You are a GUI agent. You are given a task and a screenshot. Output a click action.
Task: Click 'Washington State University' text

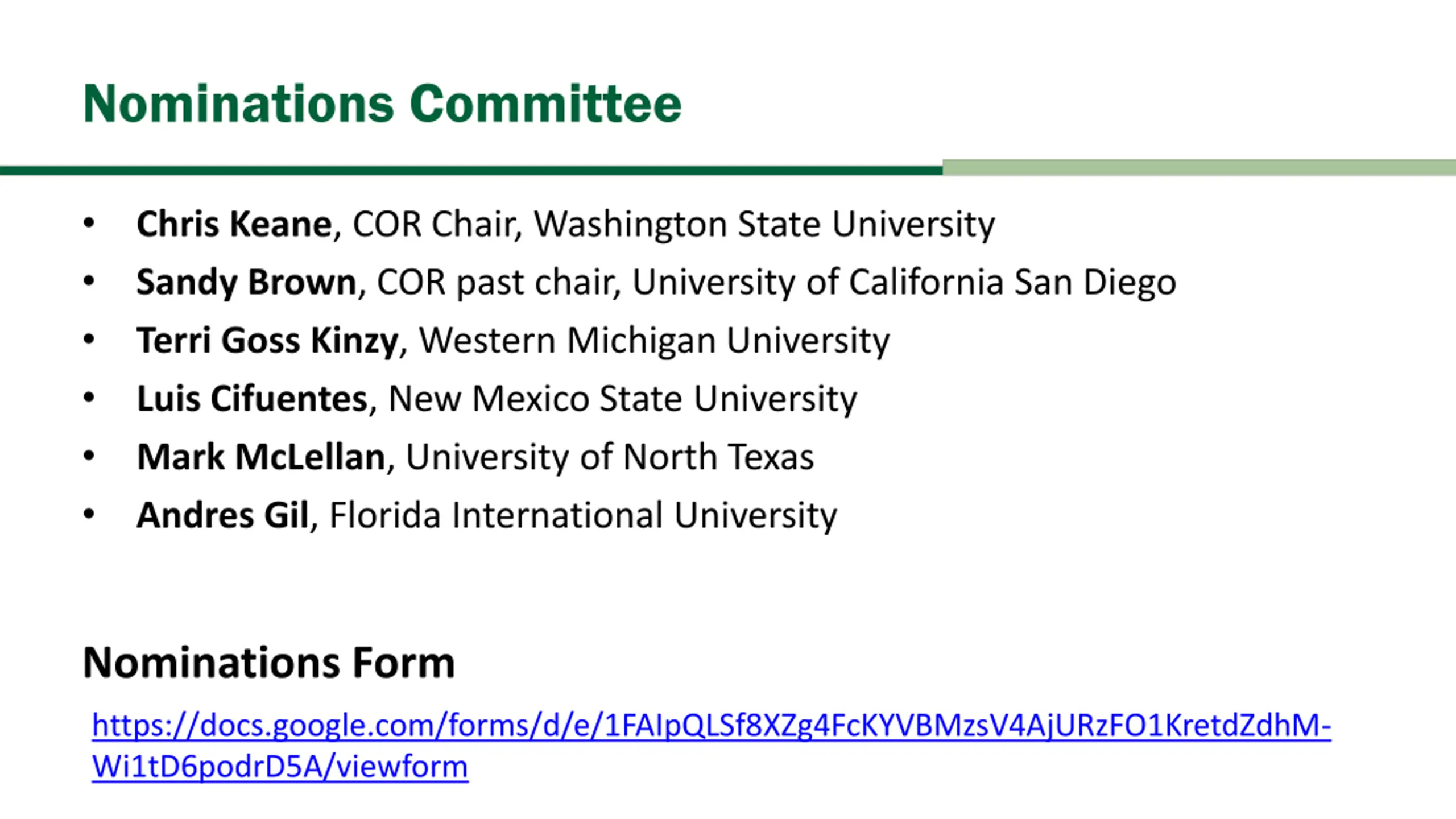pos(764,224)
